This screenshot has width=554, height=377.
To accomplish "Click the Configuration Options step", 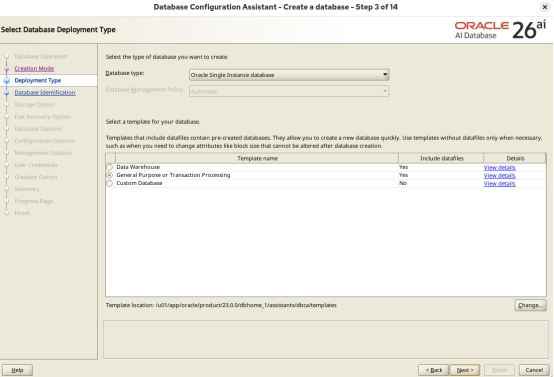I will point(44,141).
